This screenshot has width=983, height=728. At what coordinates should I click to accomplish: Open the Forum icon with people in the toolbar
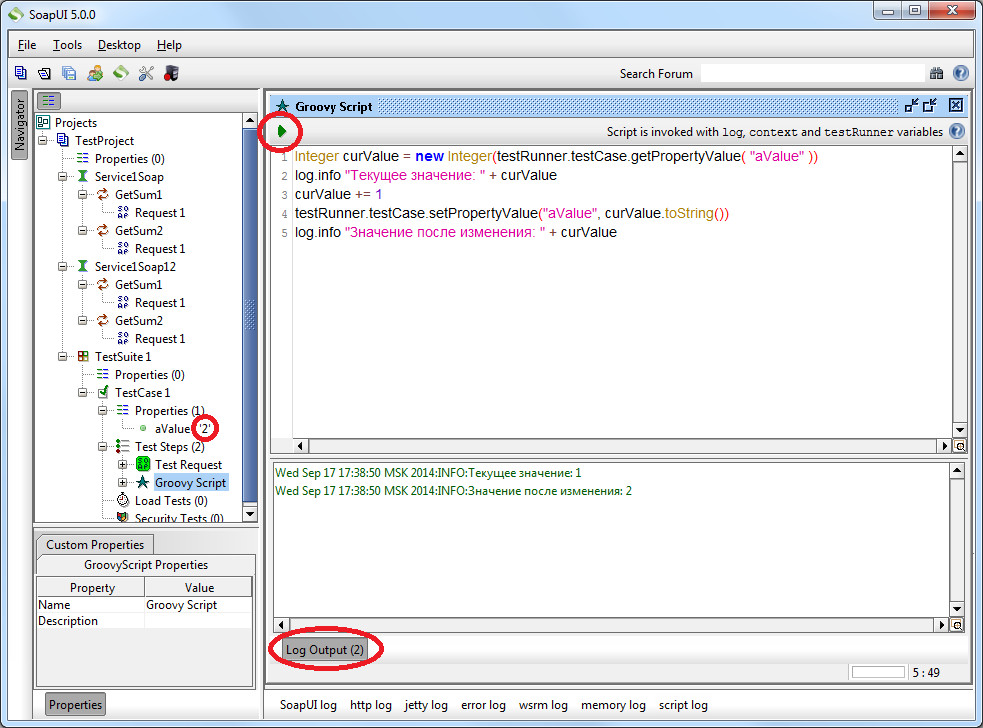pyautogui.click(x=95, y=73)
